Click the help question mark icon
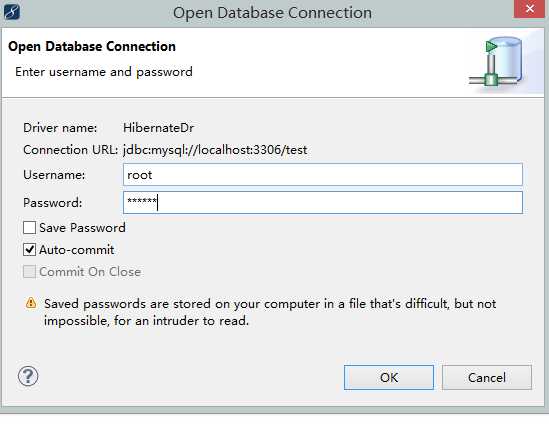 tap(28, 376)
